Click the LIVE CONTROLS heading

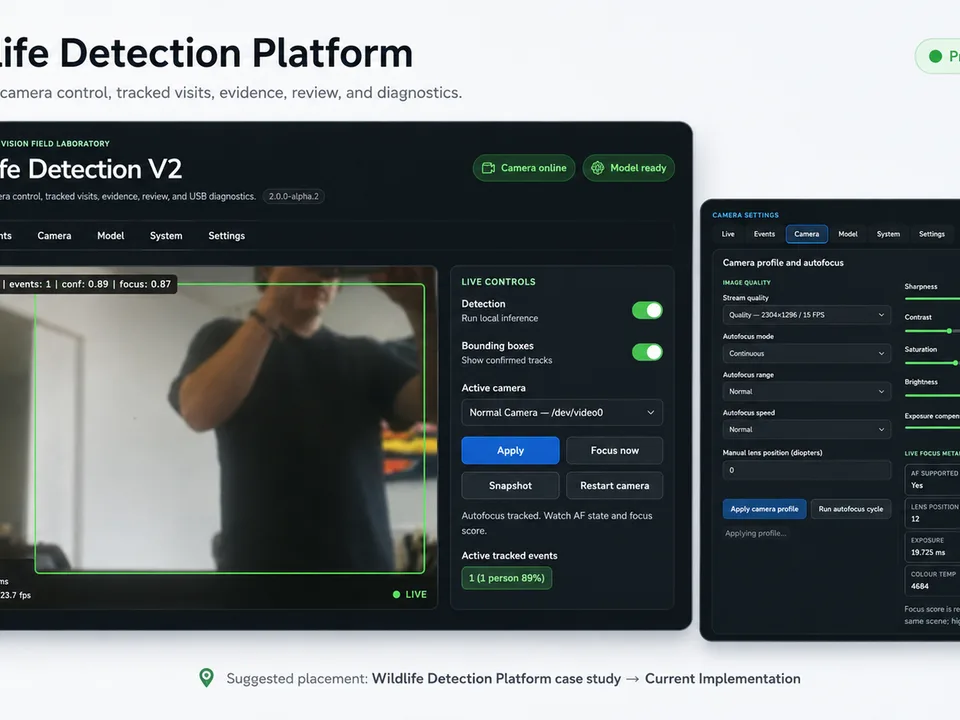coord(498,282)
